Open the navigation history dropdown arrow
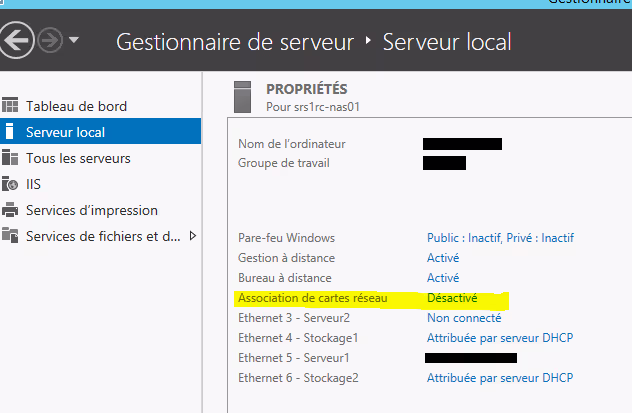632x413 pixels. point(74,42)
